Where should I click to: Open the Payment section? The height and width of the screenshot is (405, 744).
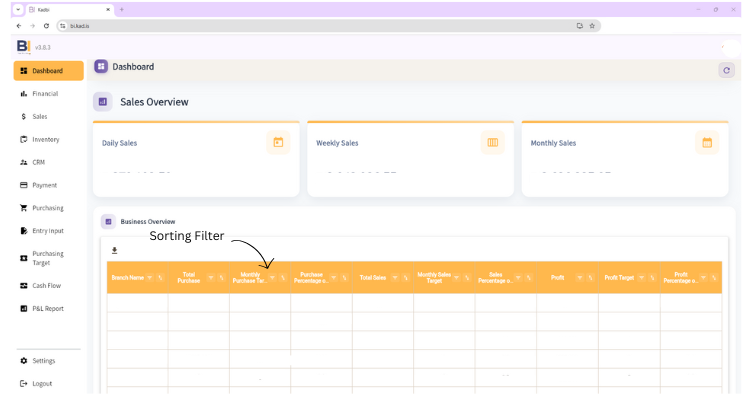(x=44, y=185)
